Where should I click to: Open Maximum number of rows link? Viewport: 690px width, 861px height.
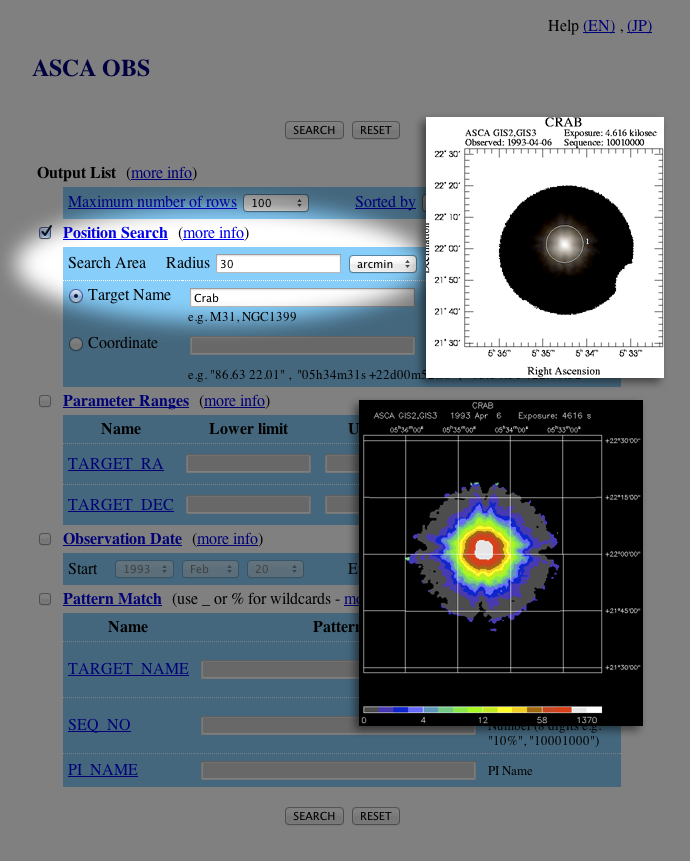pos(153,202)
